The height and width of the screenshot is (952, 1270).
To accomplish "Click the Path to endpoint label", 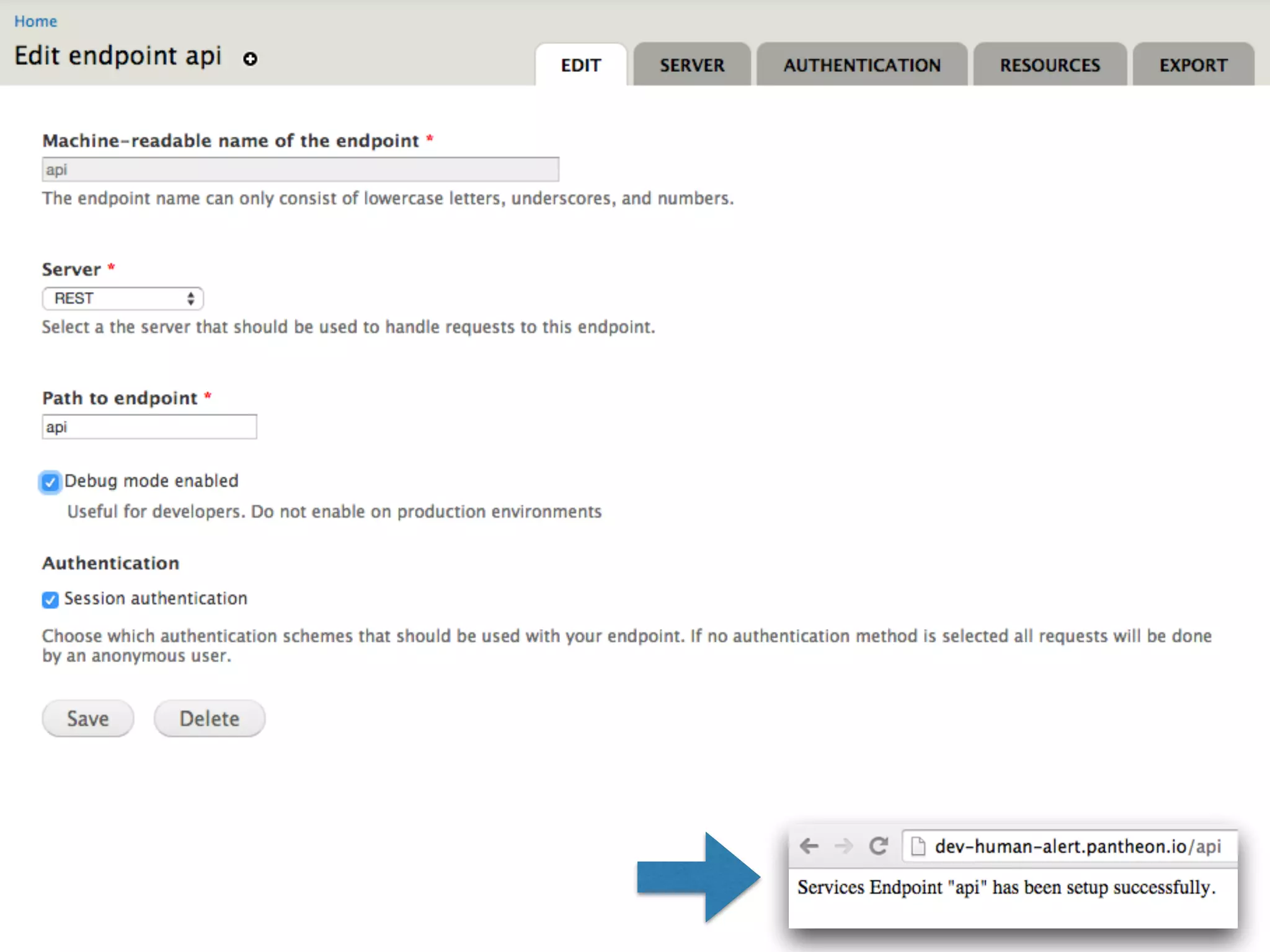I will pos(120,398).
